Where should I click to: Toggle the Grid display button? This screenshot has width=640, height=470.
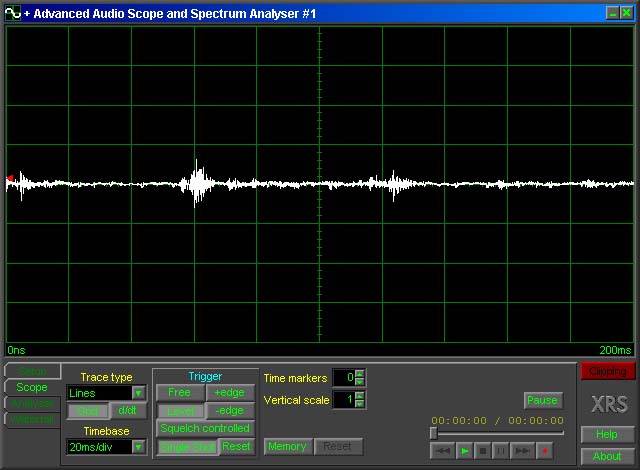pos(88,411)
